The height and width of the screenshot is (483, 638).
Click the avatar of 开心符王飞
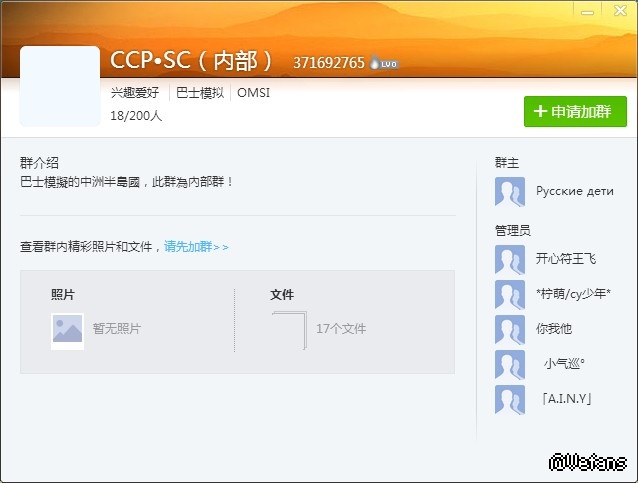510,259
